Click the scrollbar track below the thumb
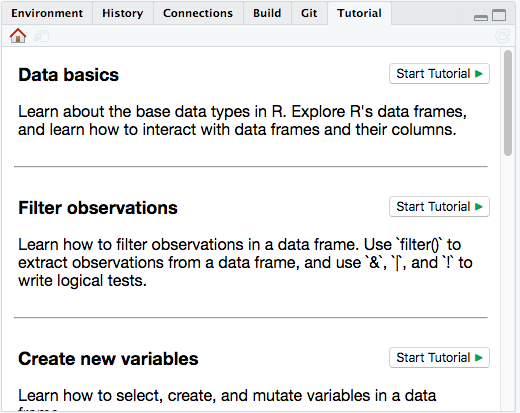Image resolution: width=520 pixels, height=413 pixels. 508,283
